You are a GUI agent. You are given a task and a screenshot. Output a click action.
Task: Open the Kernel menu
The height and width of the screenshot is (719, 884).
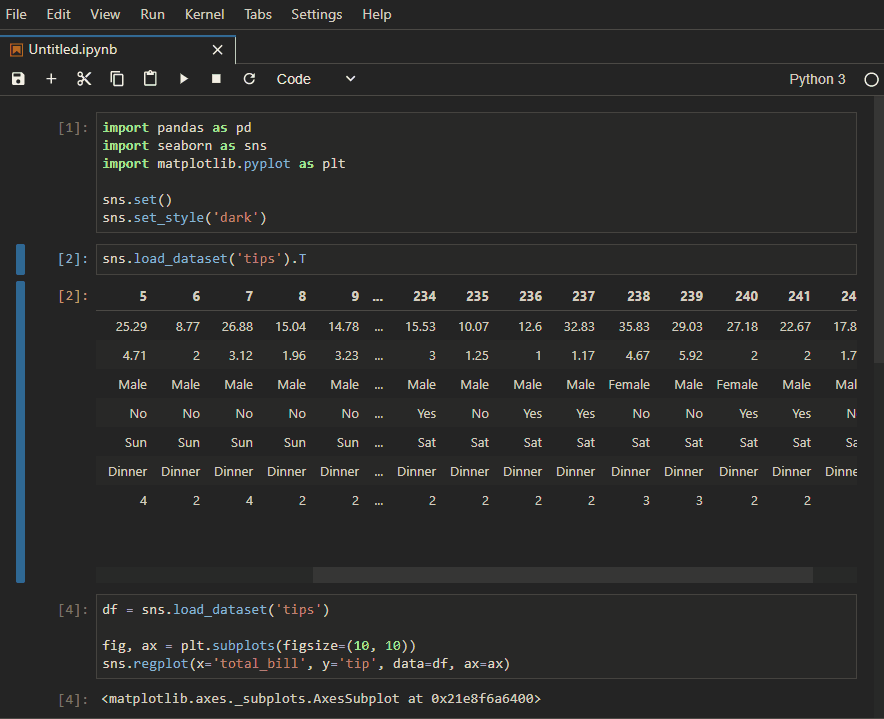tap(204, 15)
